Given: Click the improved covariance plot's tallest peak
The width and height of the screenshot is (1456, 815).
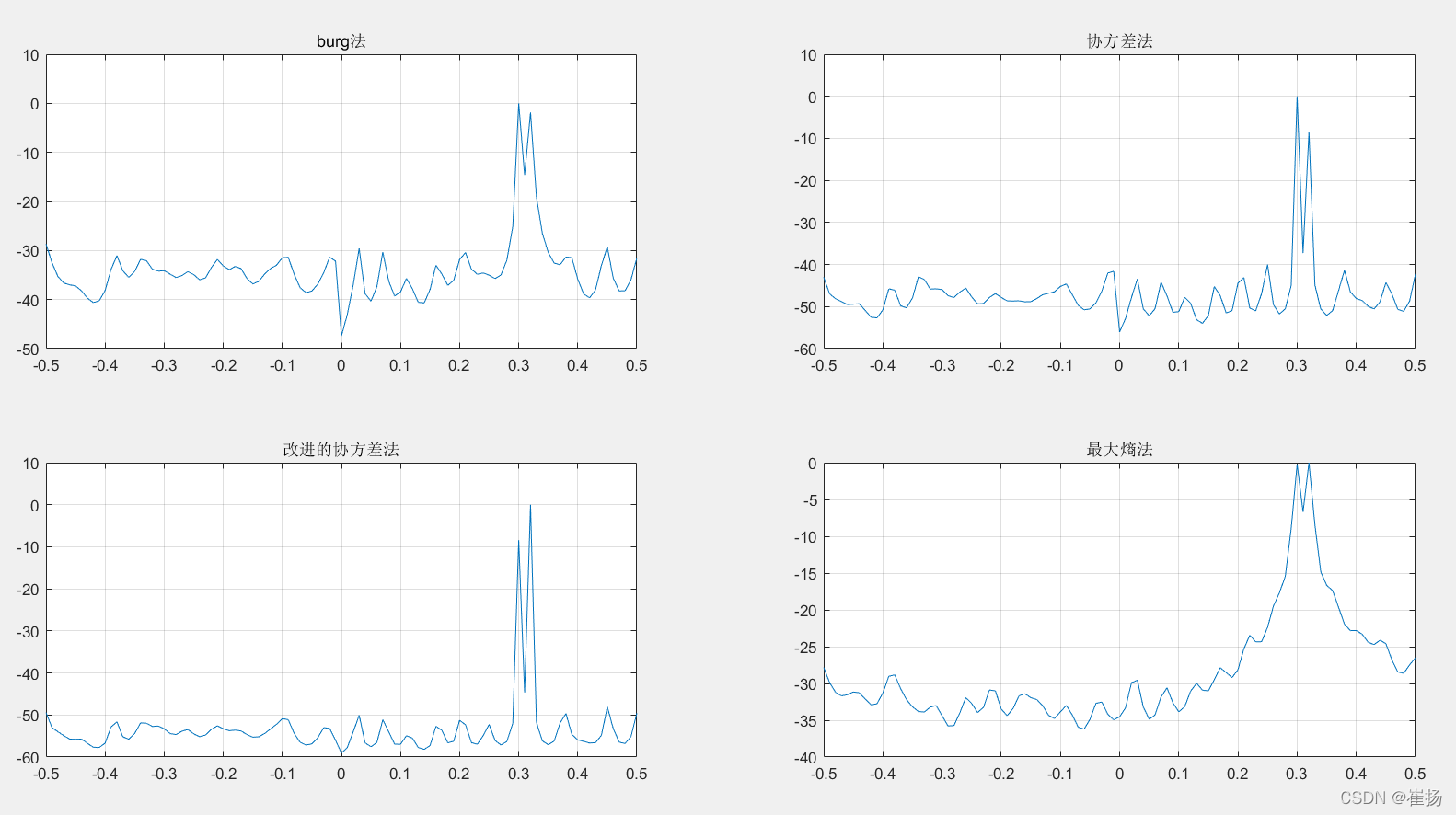Looking at the screenshot, I should (530, 505).
